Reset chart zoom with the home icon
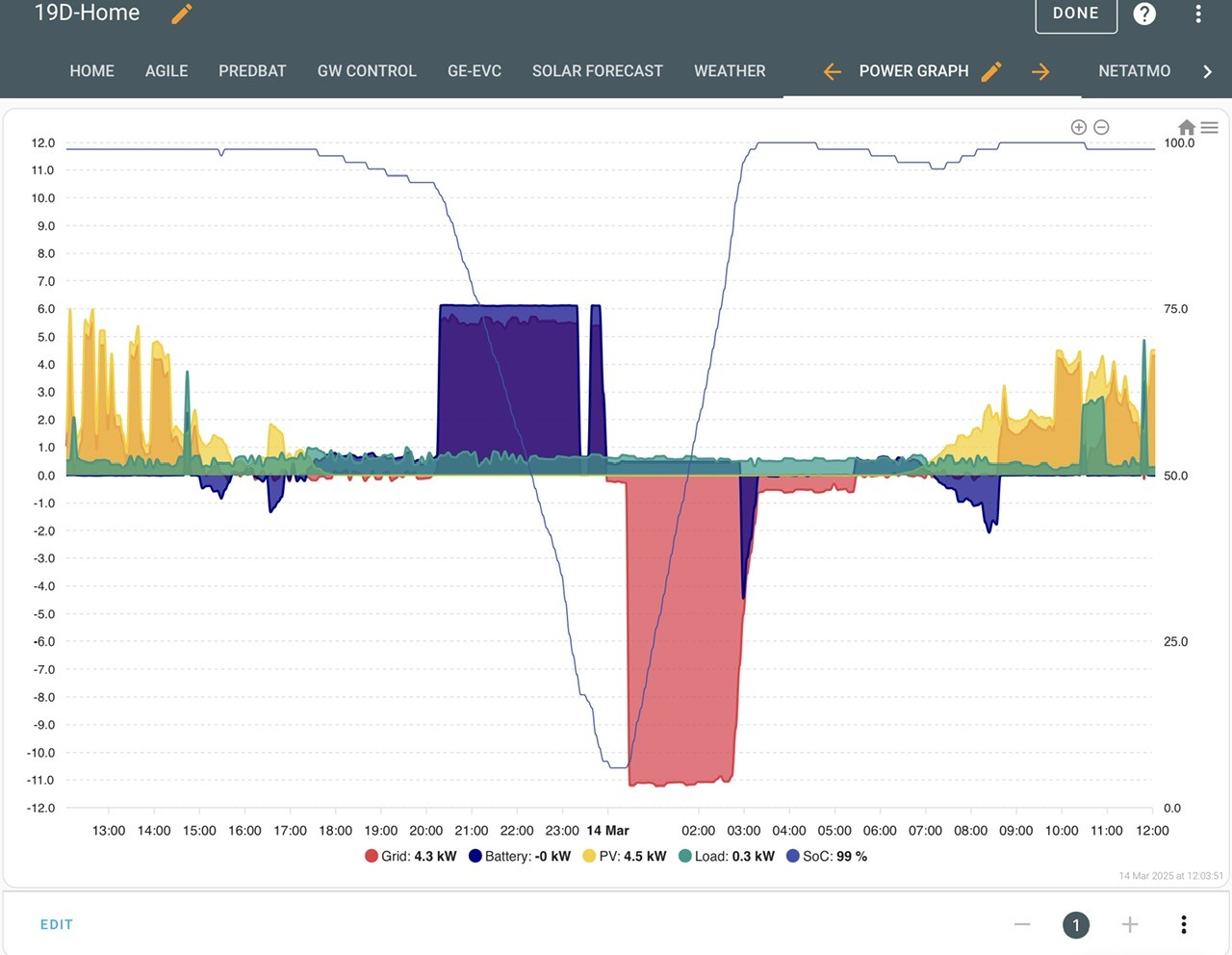The height and width of the screenshot is (955, 1232). 1187,127
